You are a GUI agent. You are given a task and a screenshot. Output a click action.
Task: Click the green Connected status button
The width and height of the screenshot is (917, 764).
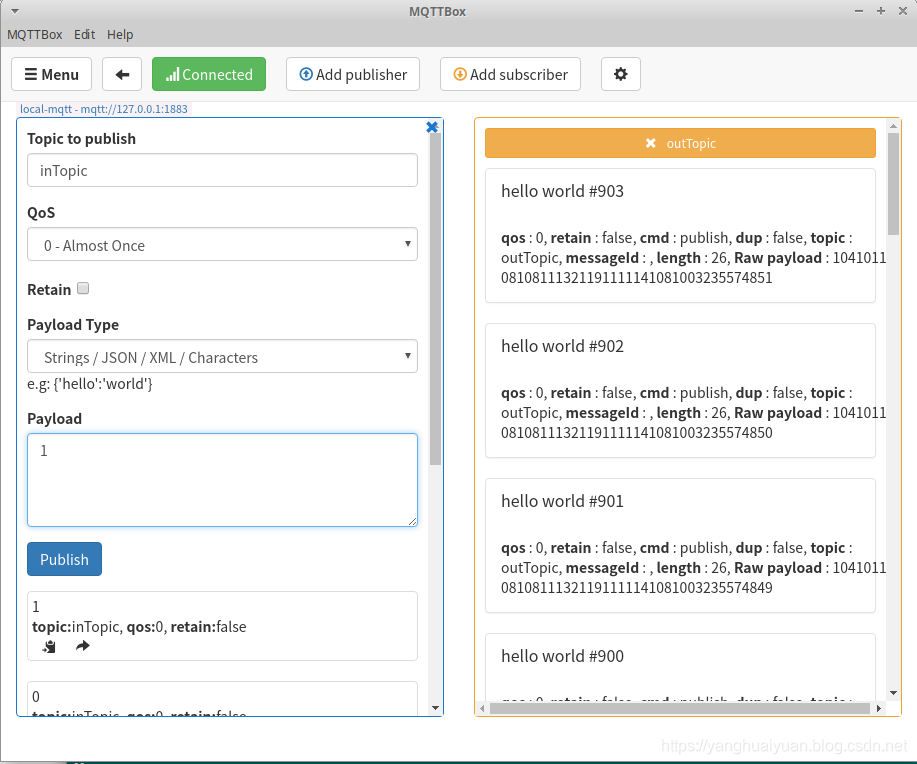209,74
